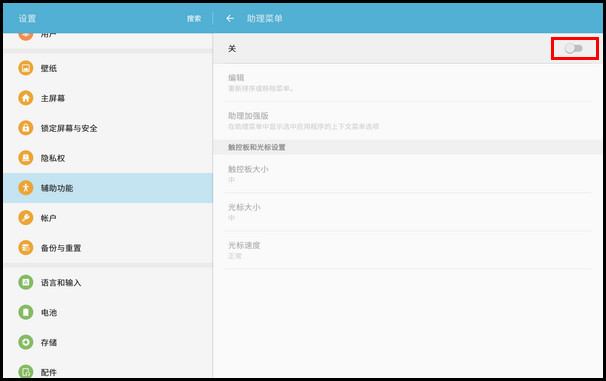Choose the 触控板大小 setting
Screen dimensions: 606x381
click(x=408, y=174)
